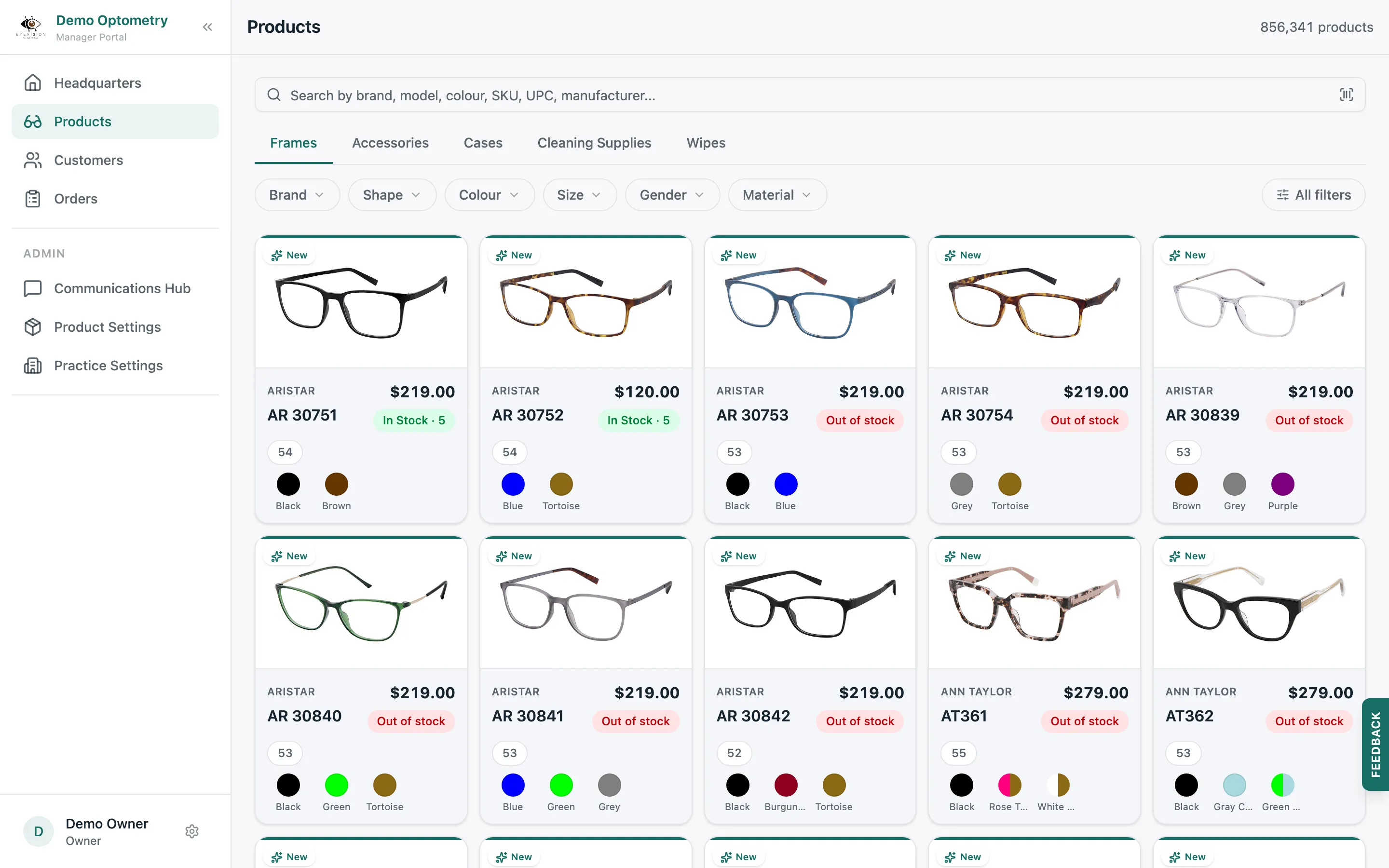The width and height of the screenshot is (1389, 868).
Task: Select Rose Tortoise swatch on AT361
Action: (1009, 786)
